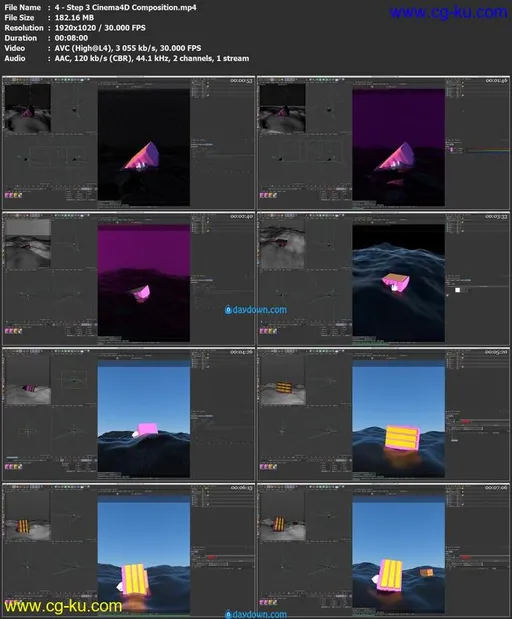The width and height of the screenshot is (512, 619).
Task: Open the video frame at 00:06:13
Action: click(x=128, y=550)
